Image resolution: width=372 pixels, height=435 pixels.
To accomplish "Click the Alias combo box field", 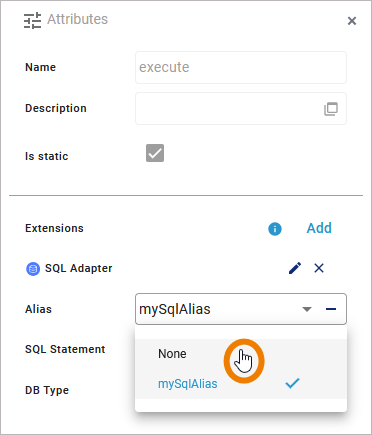I will pyautogui.click(x=241, y=309).
